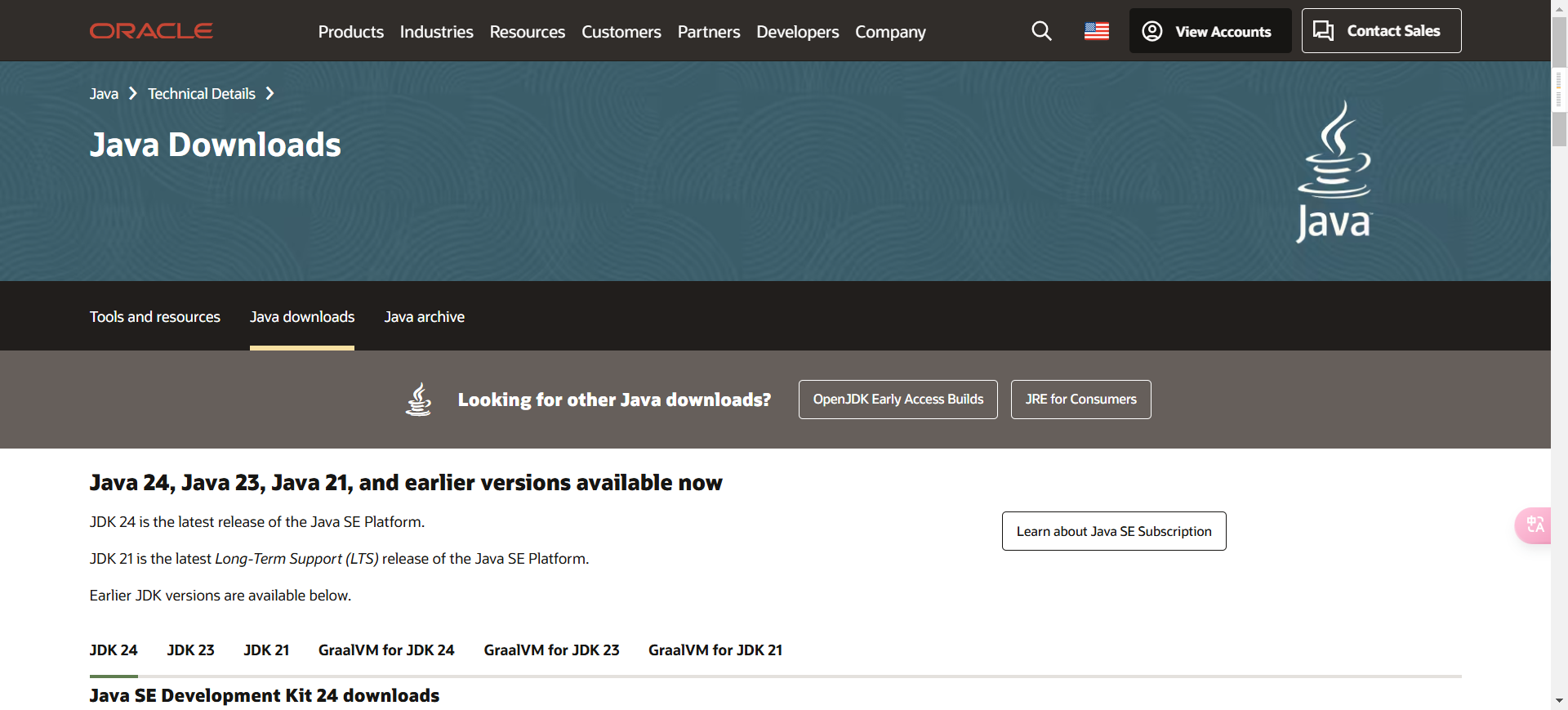
Task: Click the Java steaming cup logo
Action: tap(1334, 172)
